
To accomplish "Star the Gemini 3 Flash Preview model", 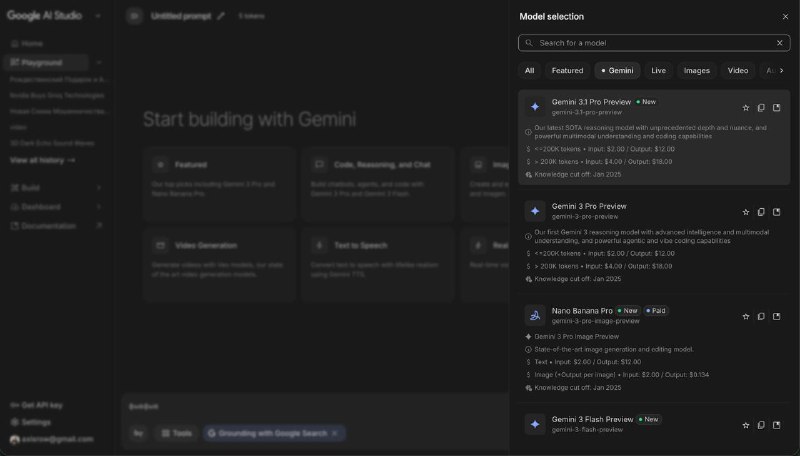I will (x=745, y=425).
